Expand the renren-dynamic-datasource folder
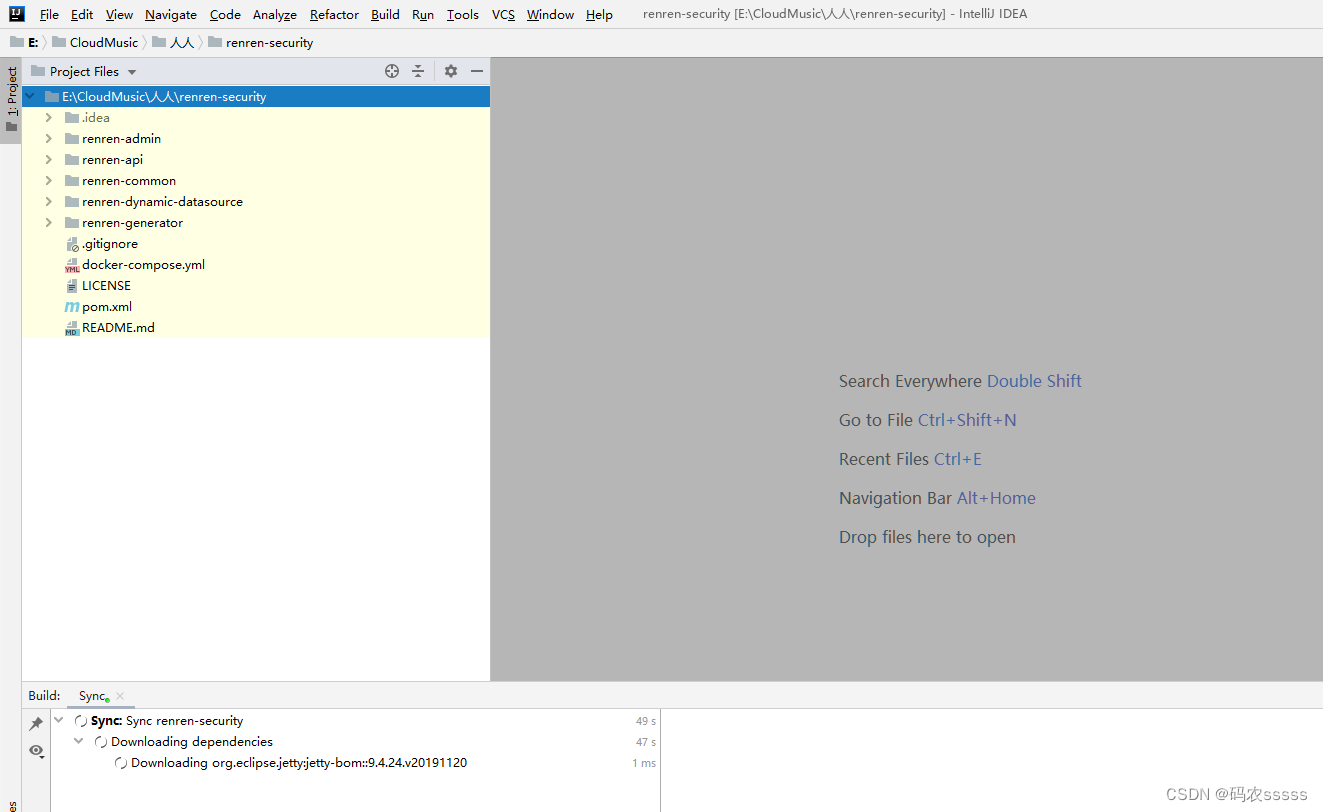 [x=49, y=202]
